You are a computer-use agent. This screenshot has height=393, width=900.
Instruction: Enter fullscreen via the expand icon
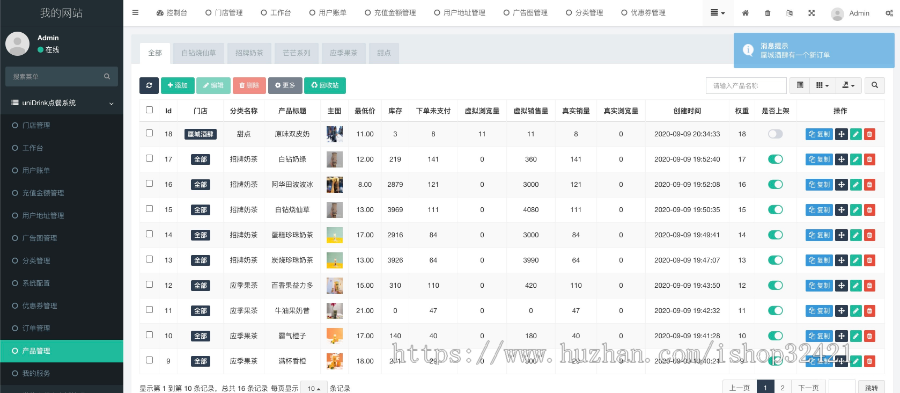point(812,13)
